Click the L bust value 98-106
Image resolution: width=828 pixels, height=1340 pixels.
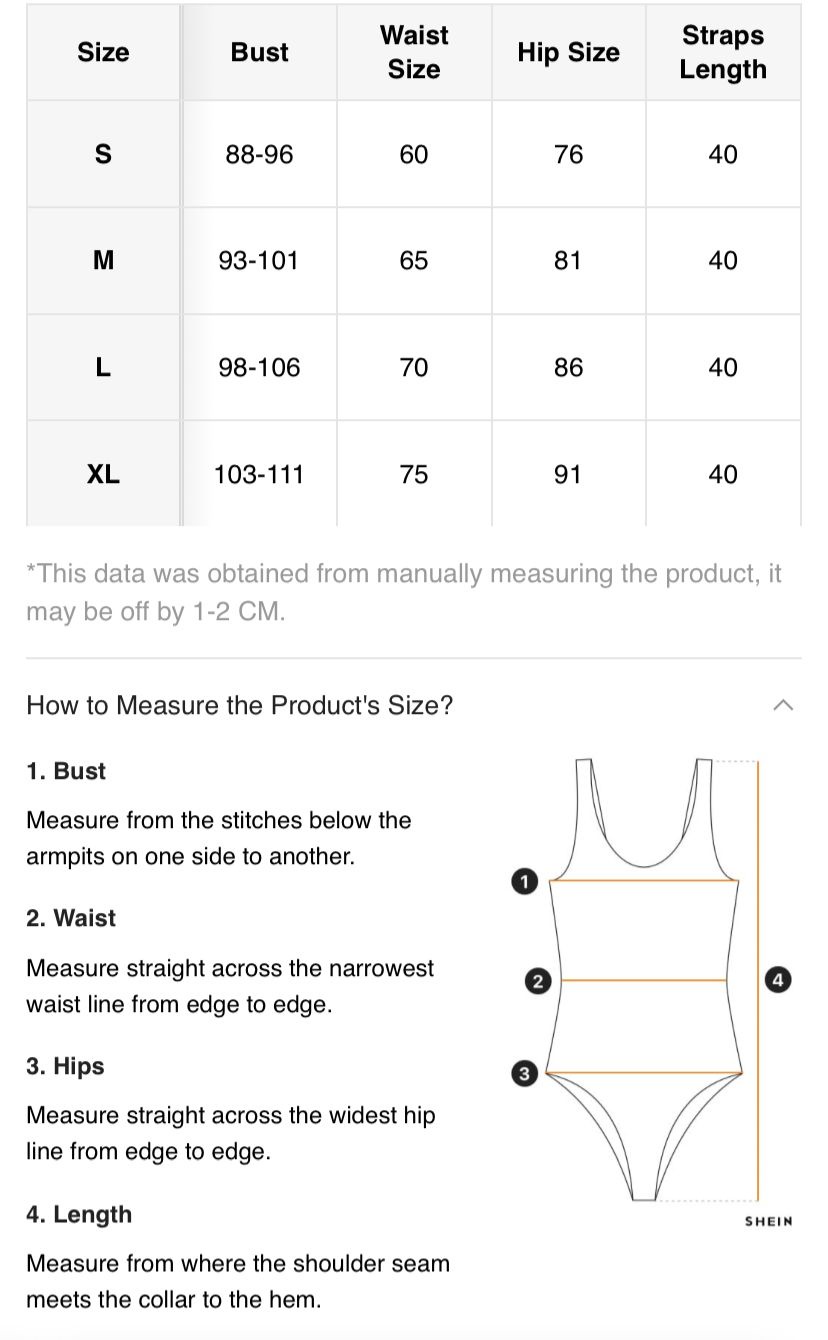[x=259, y=368]
